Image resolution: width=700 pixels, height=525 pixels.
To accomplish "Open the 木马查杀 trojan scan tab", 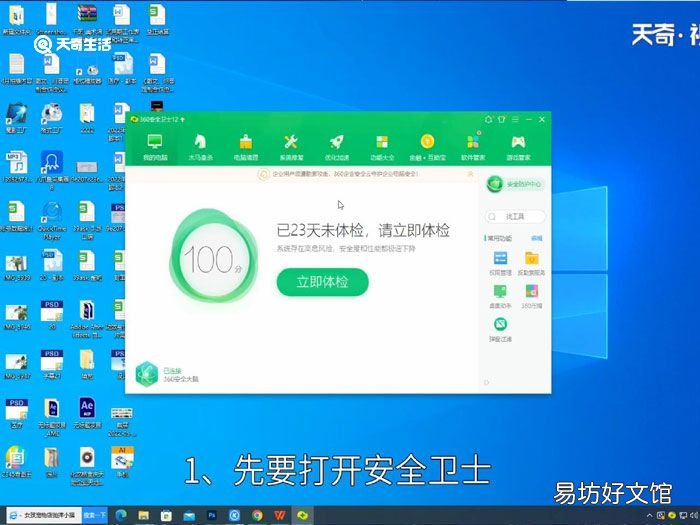I will click(x=200, y=147).
